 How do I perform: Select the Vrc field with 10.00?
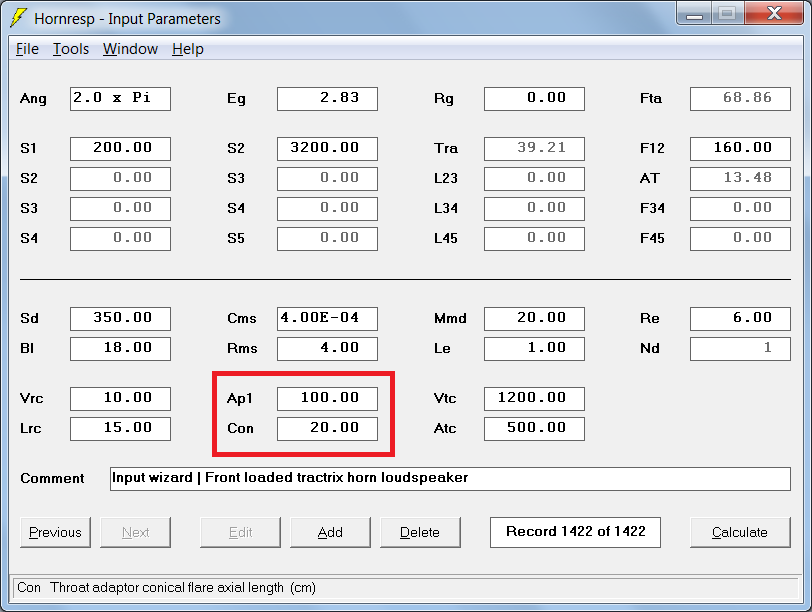coord(120,399)
